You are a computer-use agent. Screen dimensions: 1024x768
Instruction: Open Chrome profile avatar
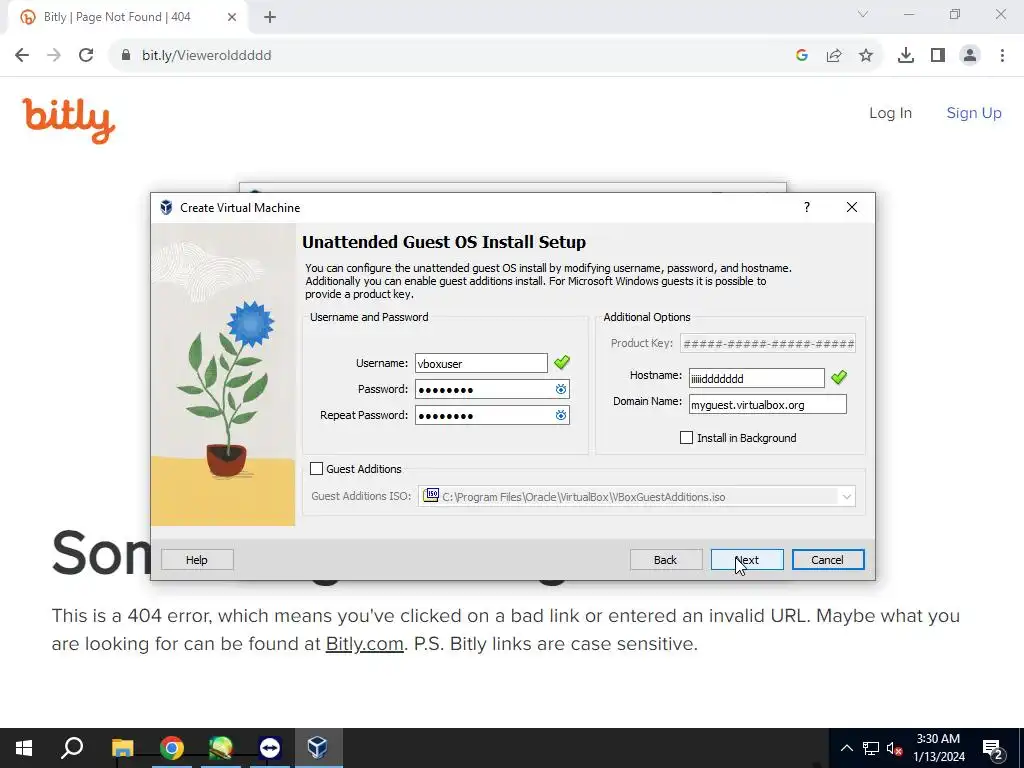tap(970, 56)
